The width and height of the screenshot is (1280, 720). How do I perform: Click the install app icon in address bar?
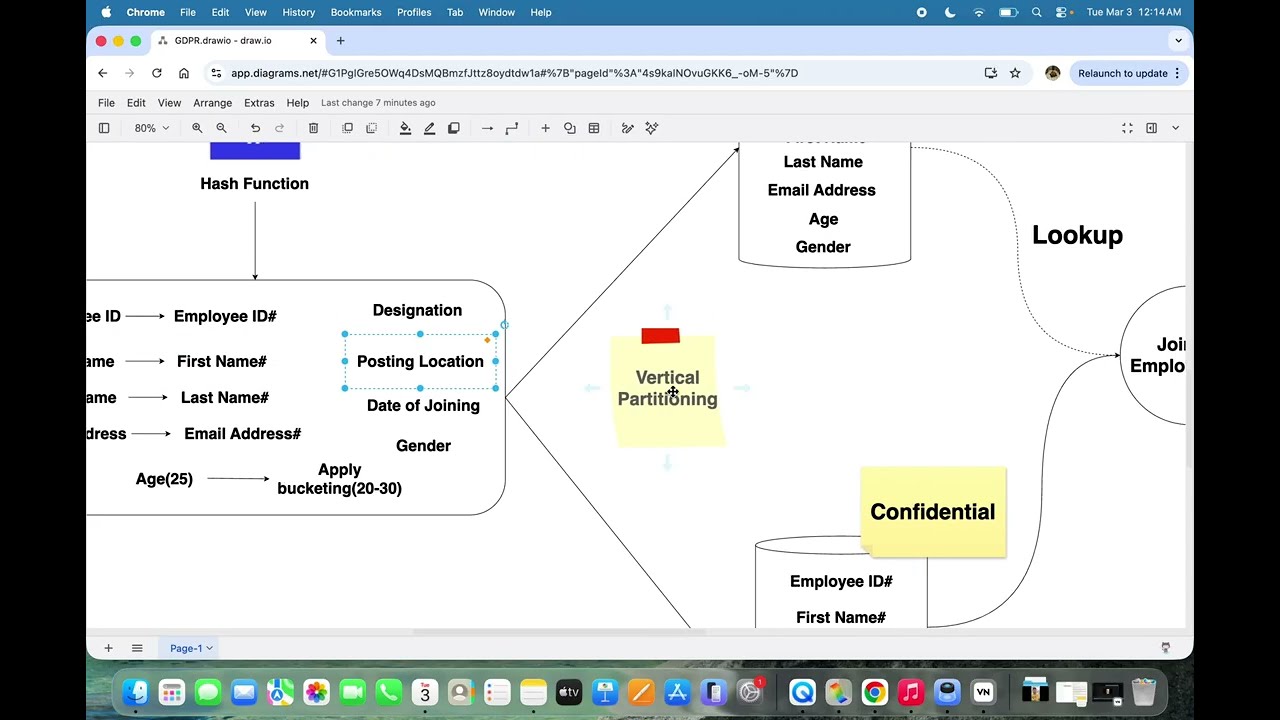tap(990, 73)
